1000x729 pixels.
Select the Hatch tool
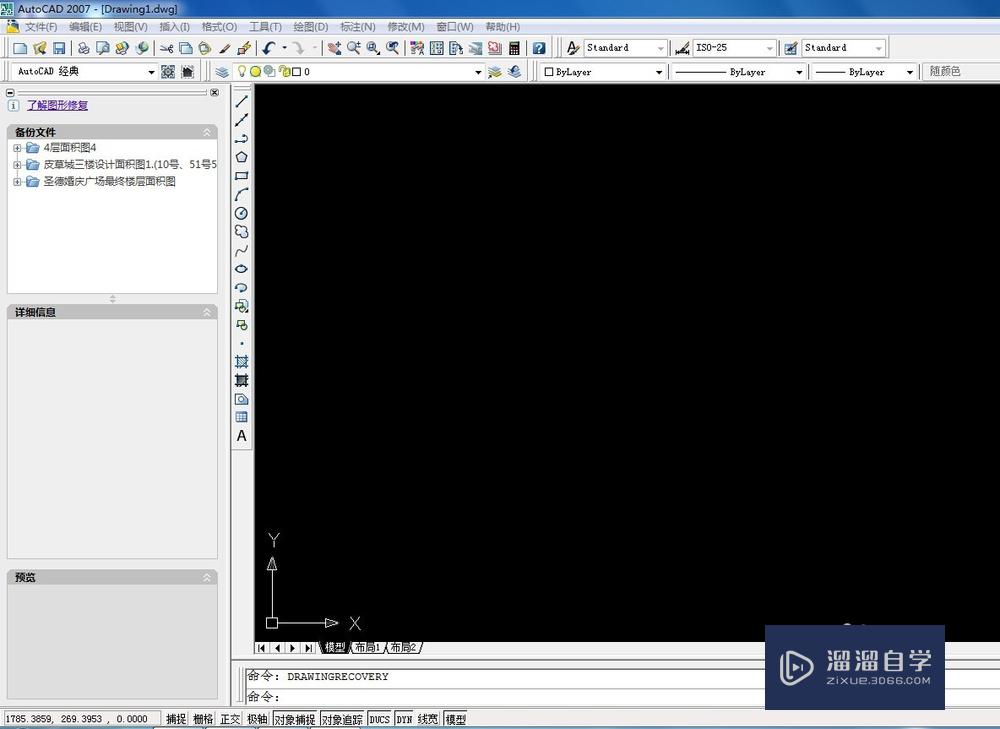point(242,362)
